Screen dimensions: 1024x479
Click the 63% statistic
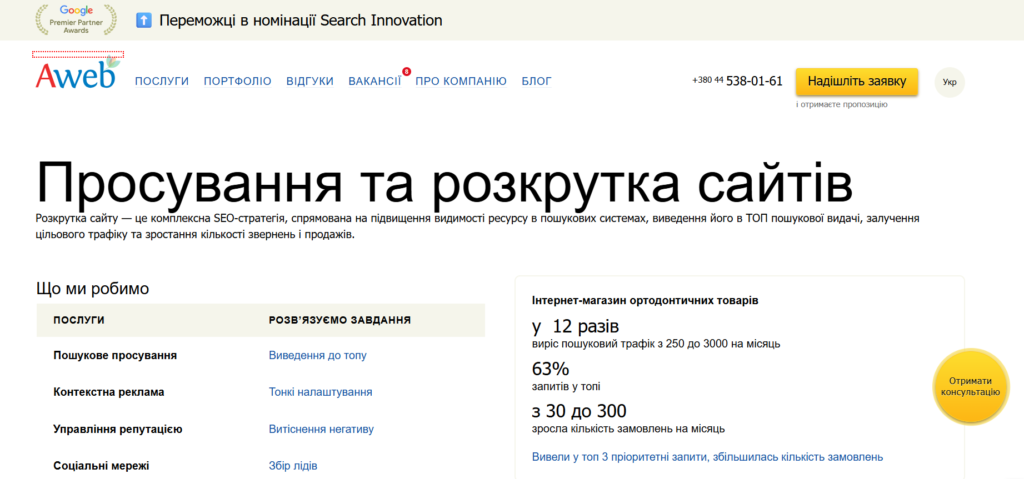pyautogui.click(x=551, y=369)
